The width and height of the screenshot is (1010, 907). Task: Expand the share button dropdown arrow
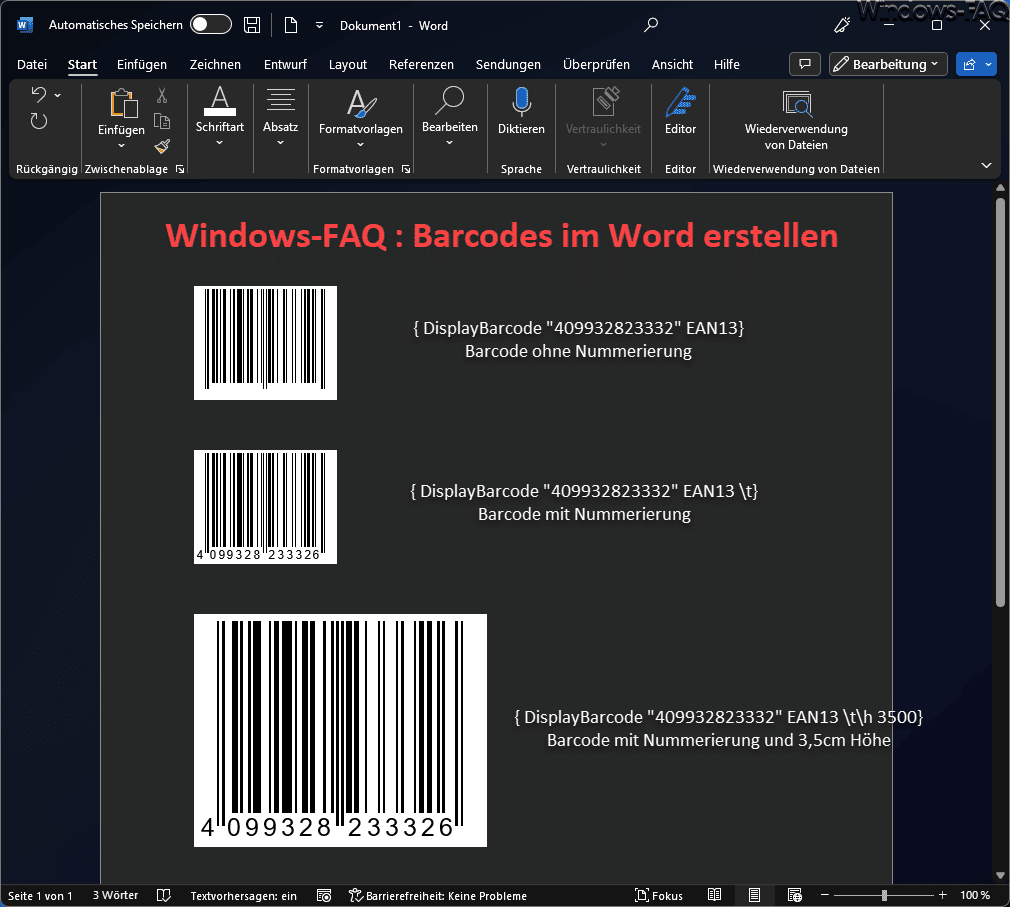989,64
